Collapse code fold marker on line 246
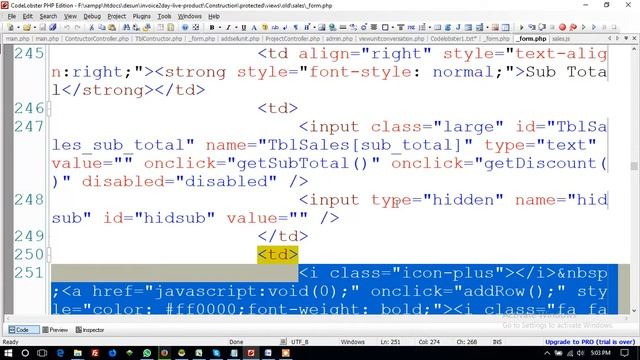The image size is (640, 360). point(49,109)
